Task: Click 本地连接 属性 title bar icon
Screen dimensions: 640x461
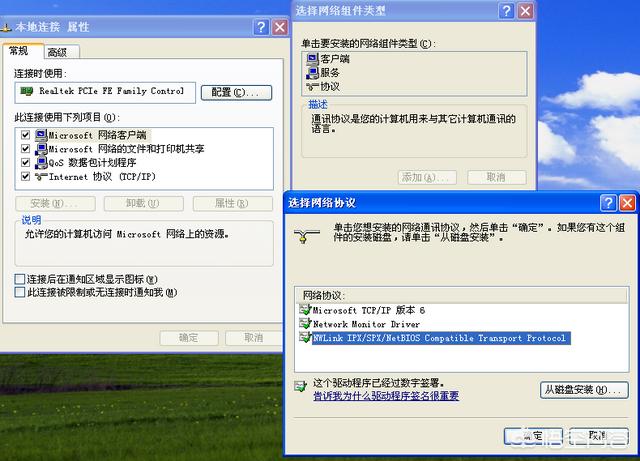Action: (x=6, y=28)
